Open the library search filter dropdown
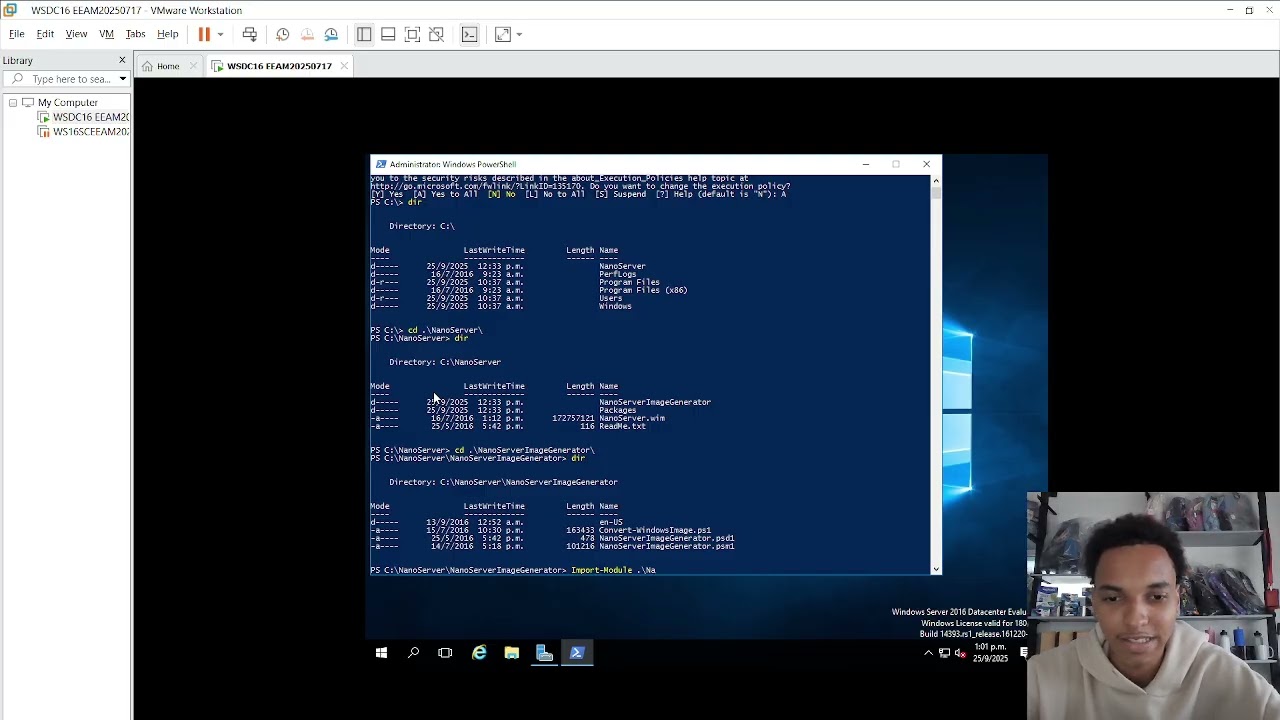This screenshot has width=1280, height=720. coord(122,79)
